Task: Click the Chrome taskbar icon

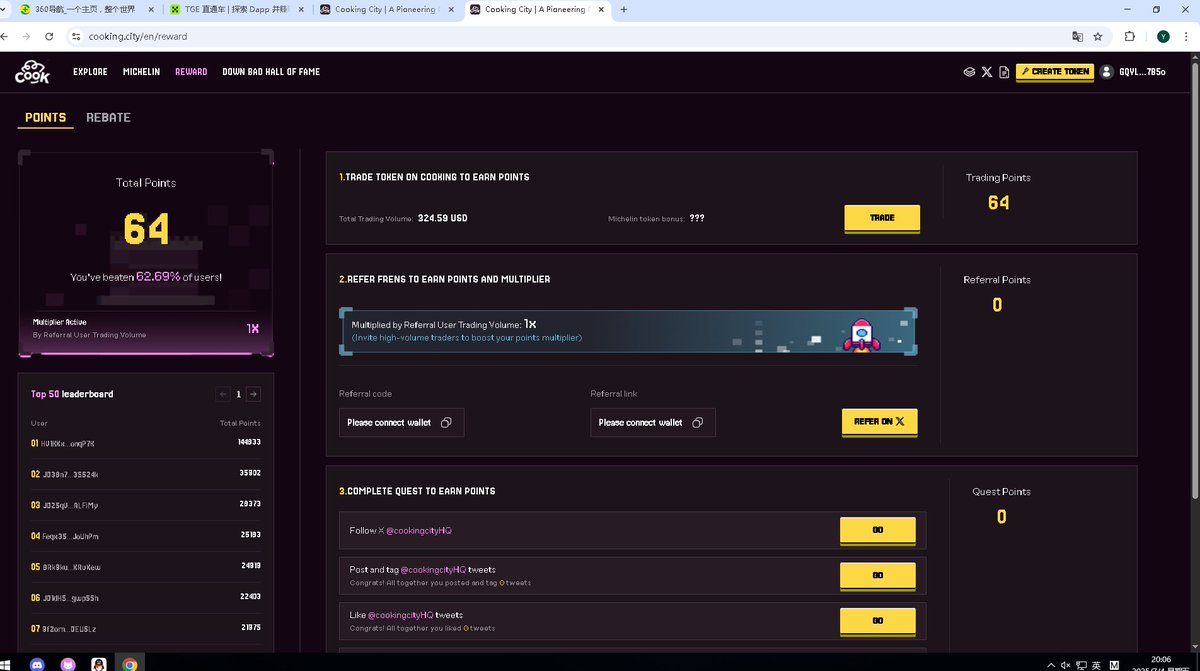Action: tap(129, 663)
